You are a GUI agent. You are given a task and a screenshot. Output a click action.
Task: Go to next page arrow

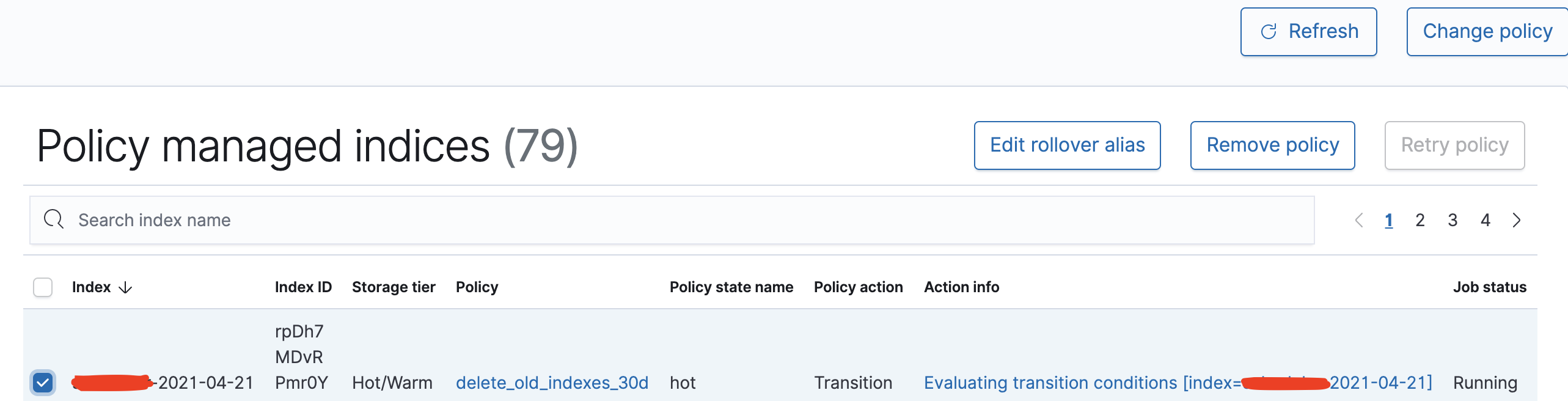pyautogui.click(x=1517, y=220)
